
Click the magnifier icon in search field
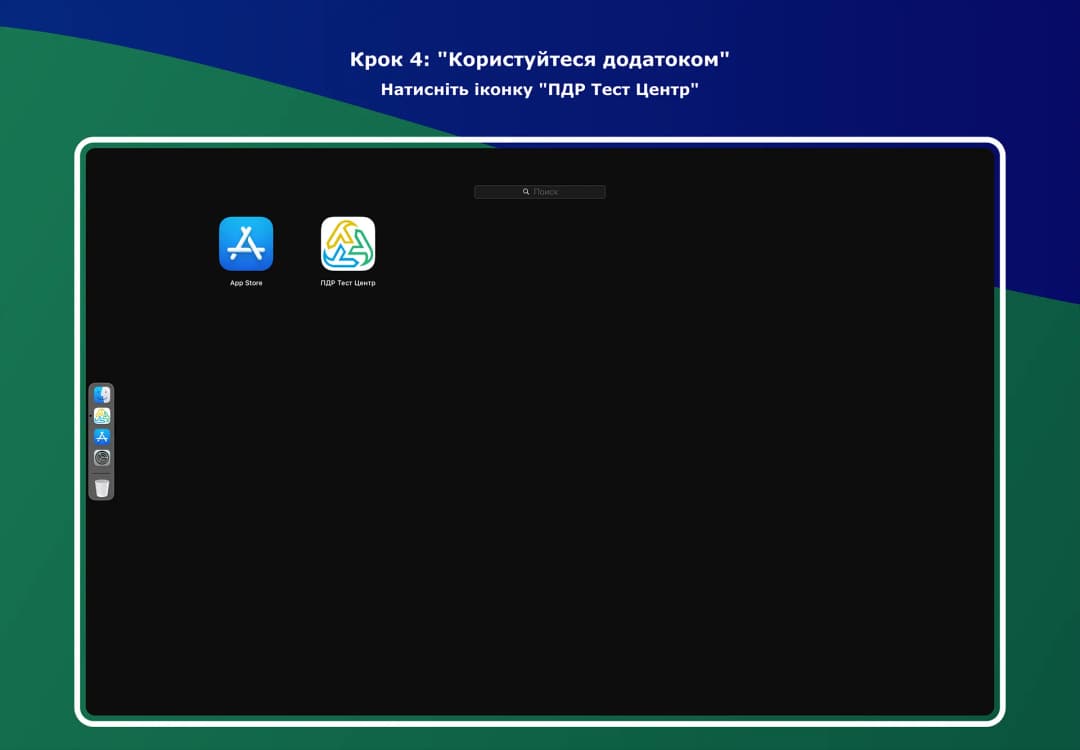click(526, 192)
